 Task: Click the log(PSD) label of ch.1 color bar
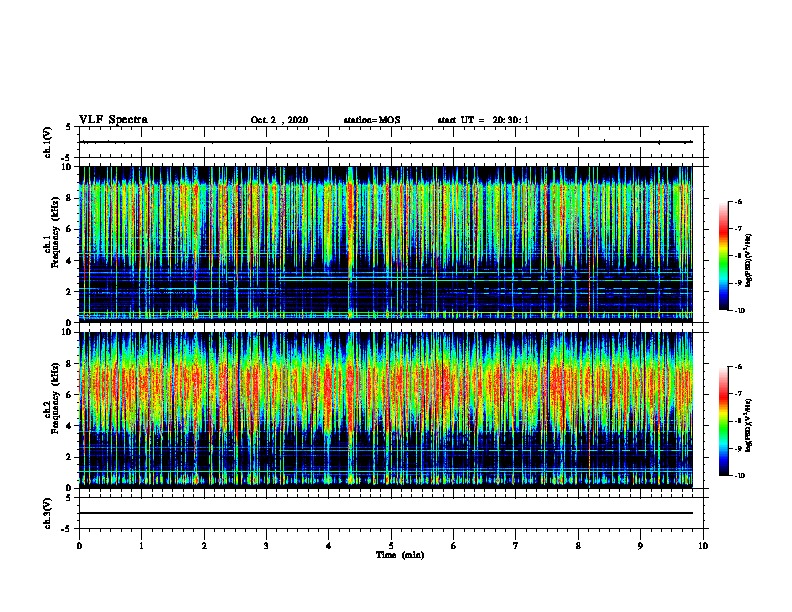coord(749,261)
